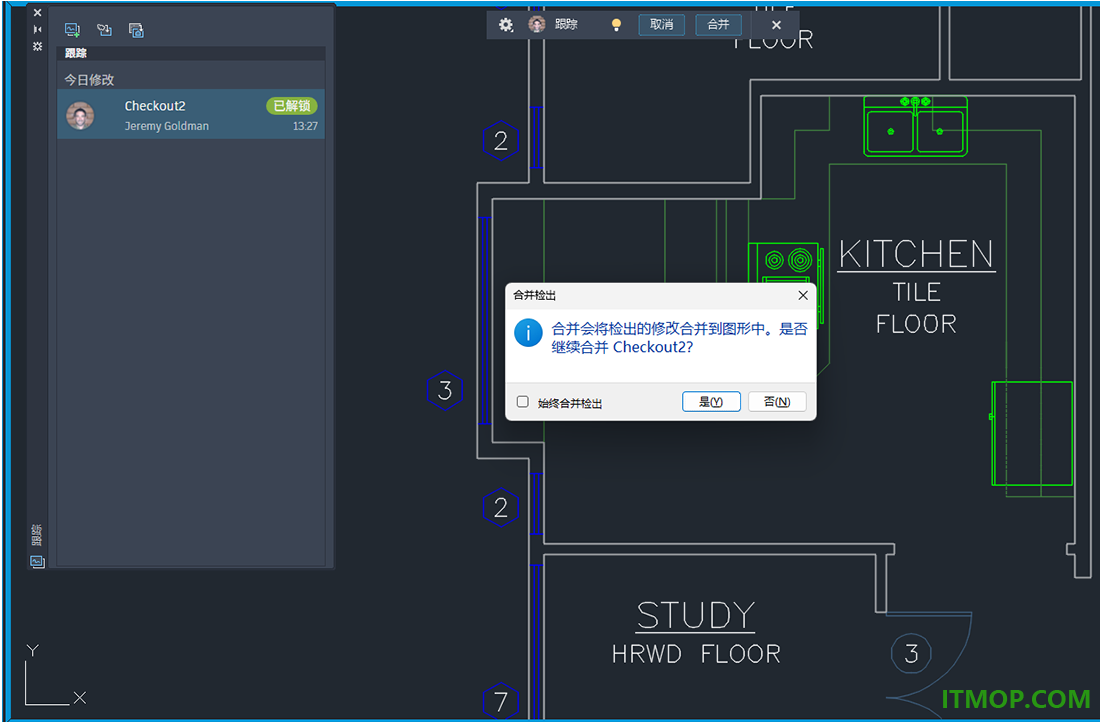This screenshot has width=1100, height=722.
Task: Click the UCS XY axis icon
Action: pyautogui.click(x=55, y=674)
